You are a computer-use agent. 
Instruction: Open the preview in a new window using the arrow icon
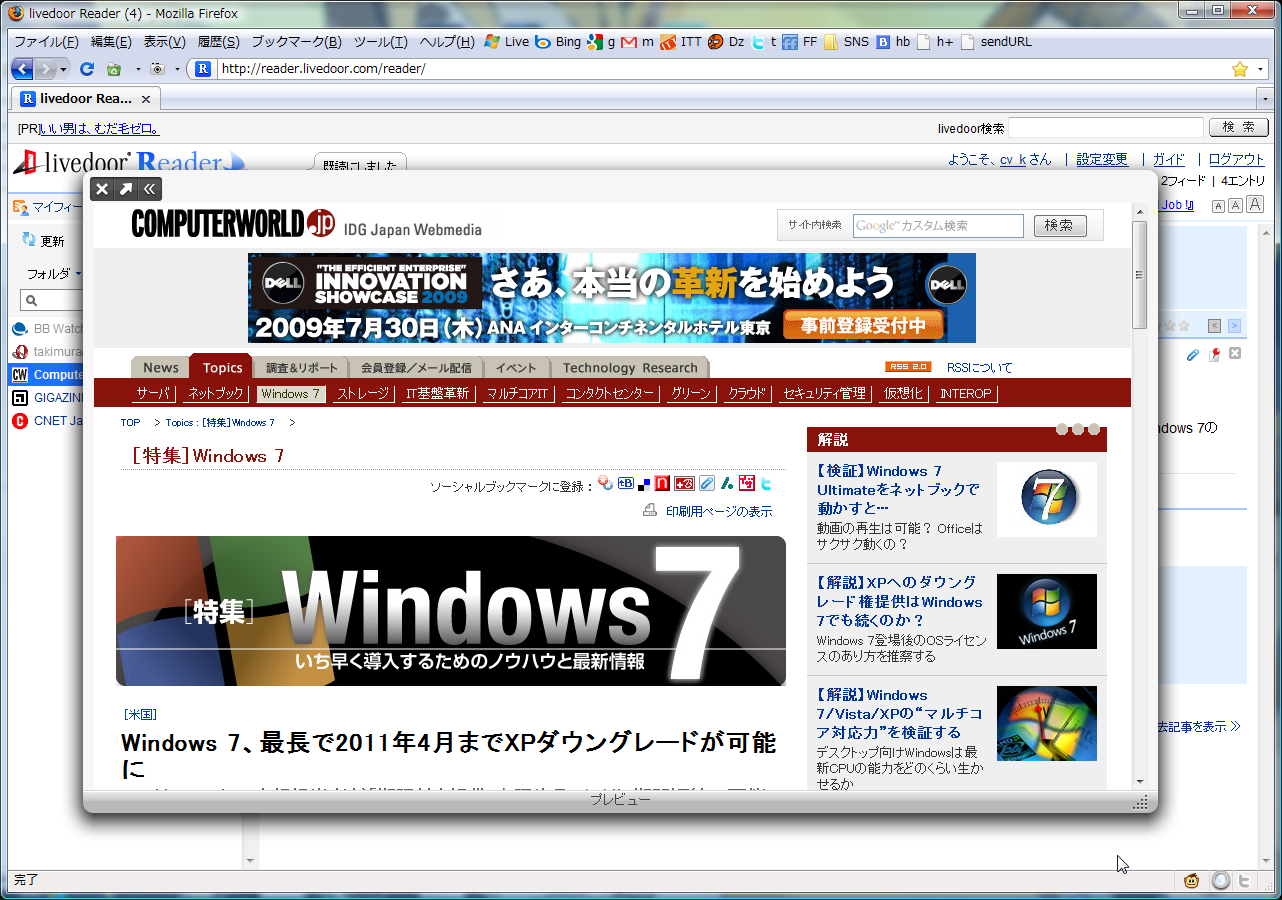126,189
